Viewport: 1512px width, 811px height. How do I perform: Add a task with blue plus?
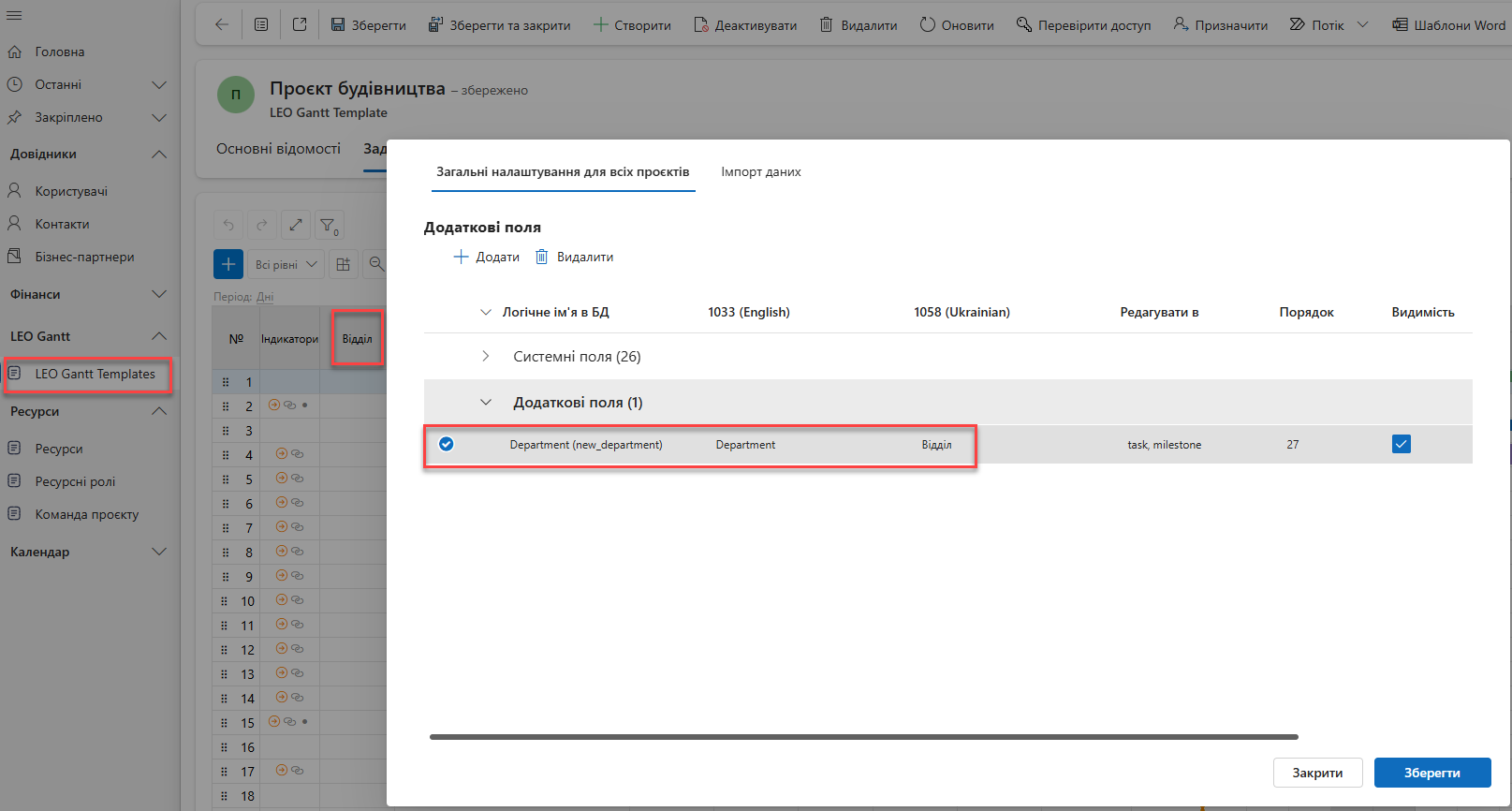(x=228, y=264)
